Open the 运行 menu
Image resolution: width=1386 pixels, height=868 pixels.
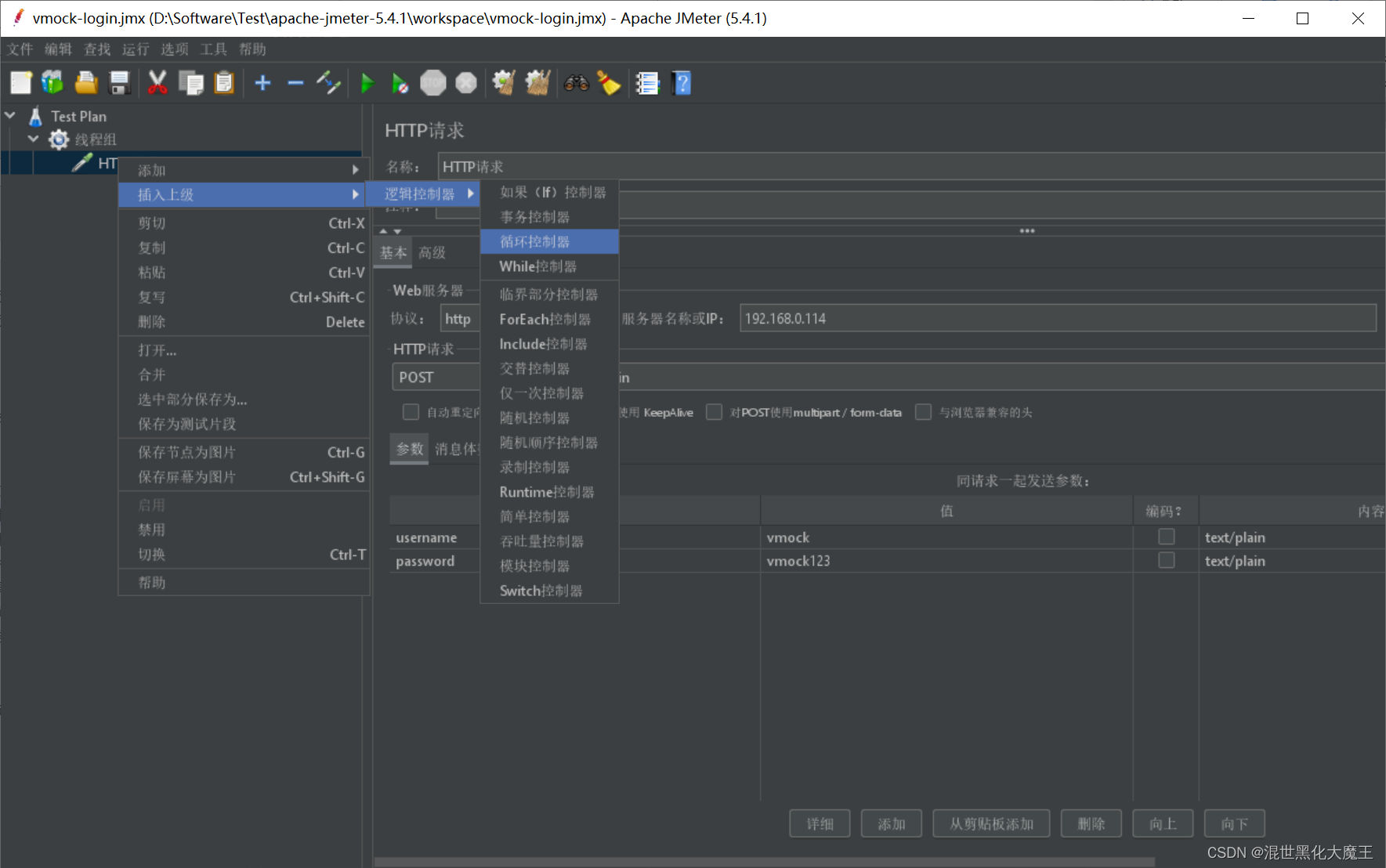tap(136, 49)
